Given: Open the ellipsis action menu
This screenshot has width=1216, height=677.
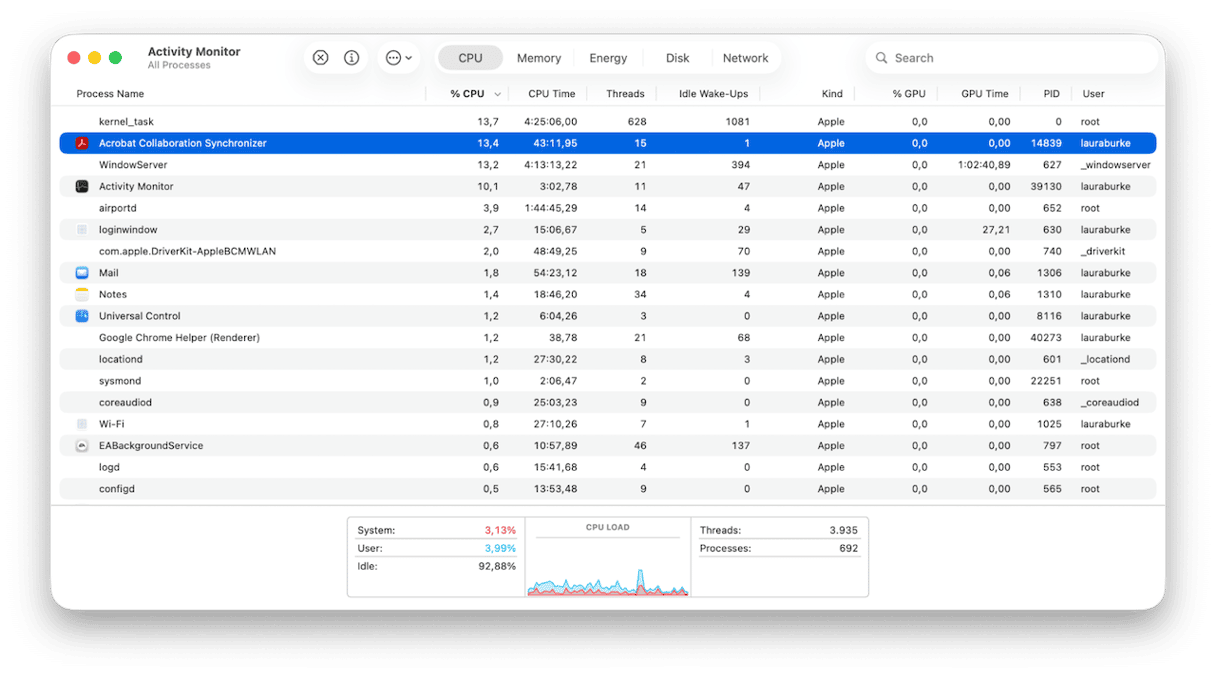Looking at the screenshot, I should 398,58.
